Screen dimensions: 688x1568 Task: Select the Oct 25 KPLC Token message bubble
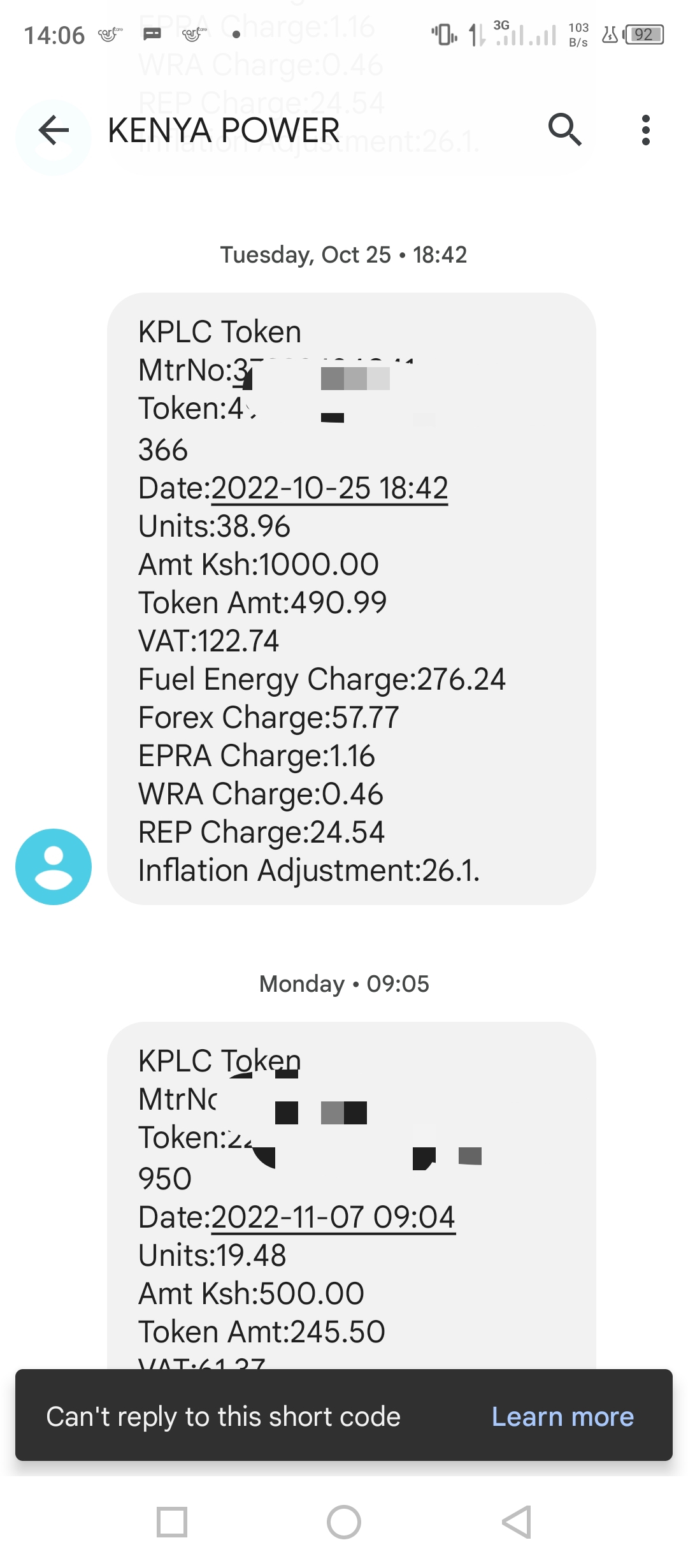pyautogui.click(x=352, y=599)
